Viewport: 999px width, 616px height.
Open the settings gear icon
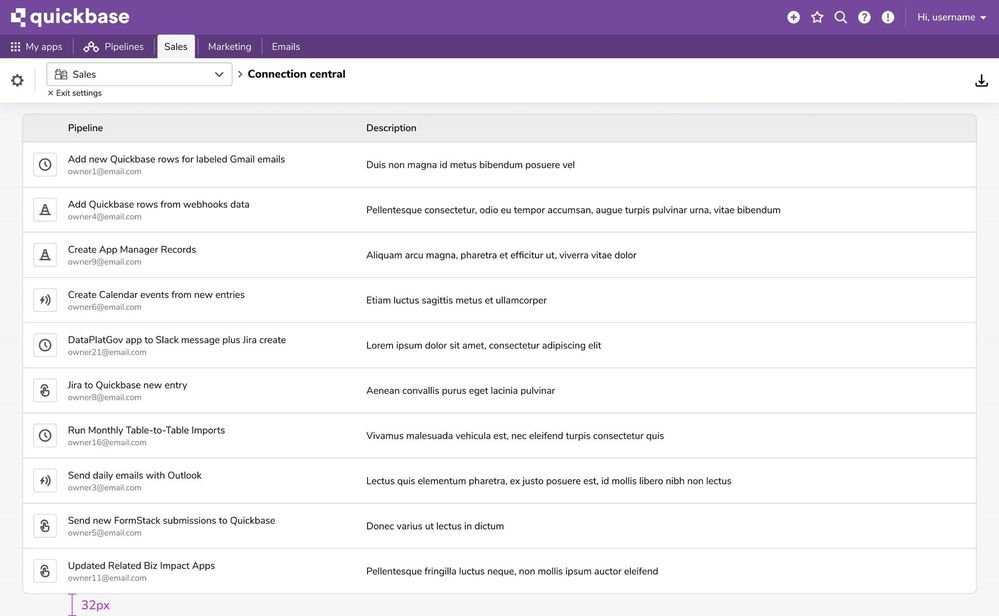coord(17,80)
